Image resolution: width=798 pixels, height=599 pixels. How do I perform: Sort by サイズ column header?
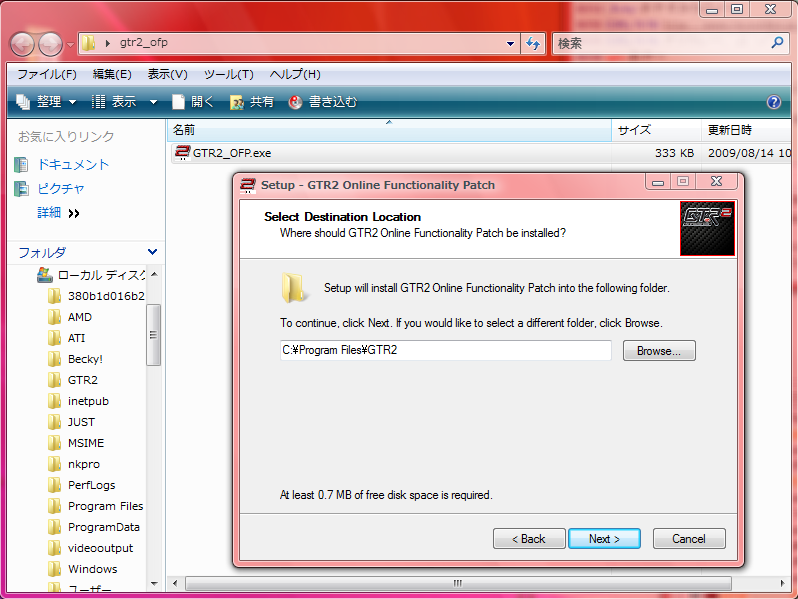[656, 130]
